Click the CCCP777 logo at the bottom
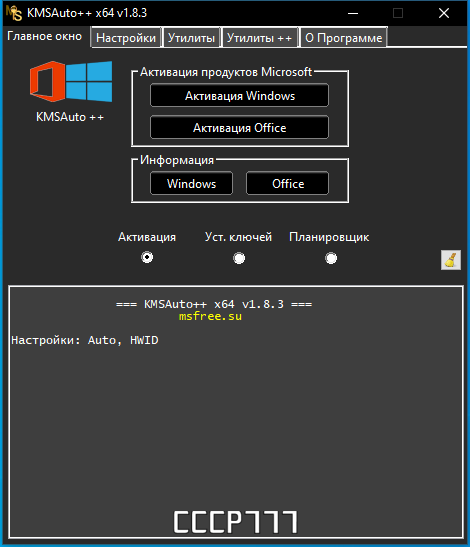Image resolution: width=470 pixels, height=547 pixels. pyautogui.click(x=236, y=522)
